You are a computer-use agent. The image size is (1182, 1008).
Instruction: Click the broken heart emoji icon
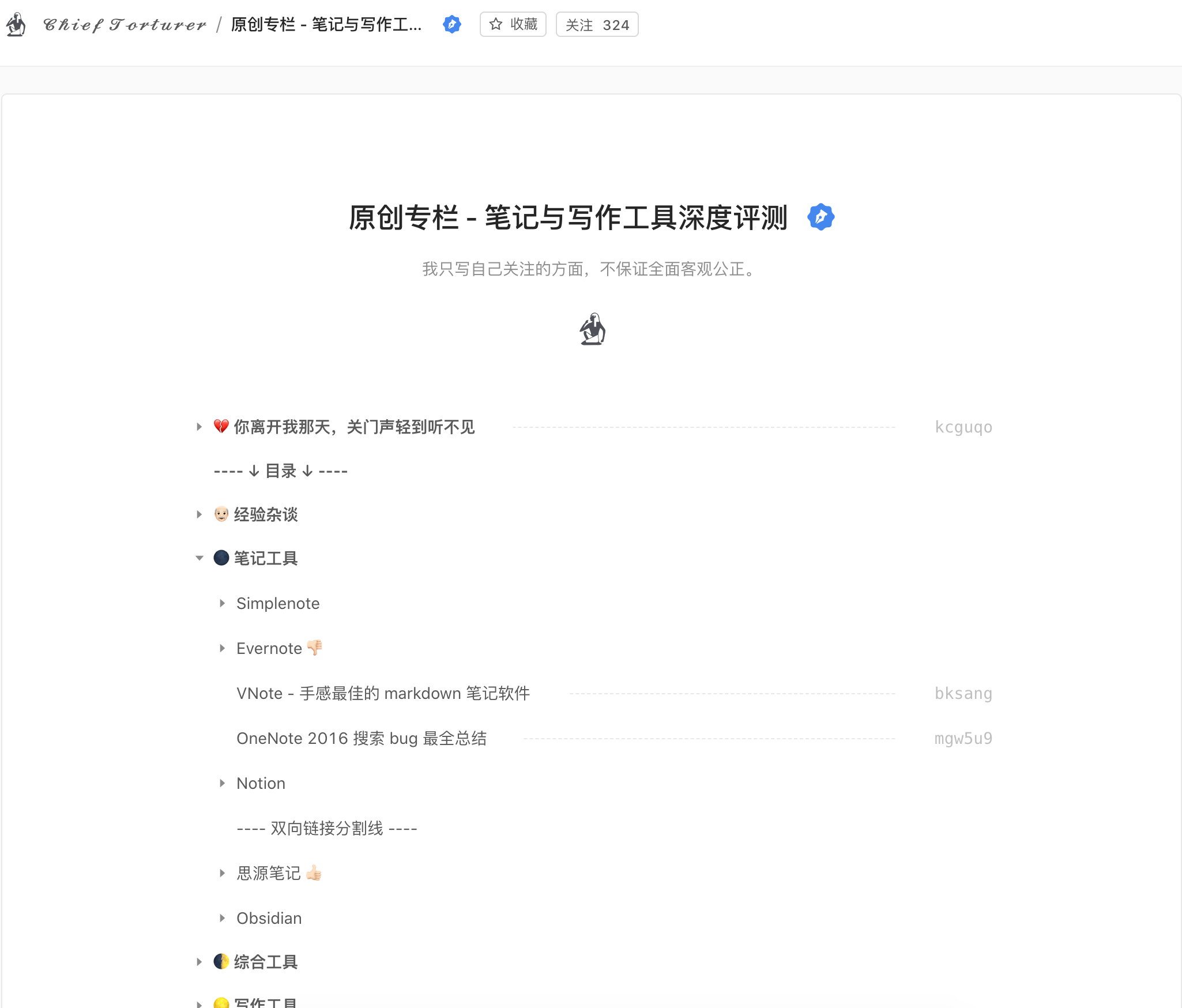221,427
